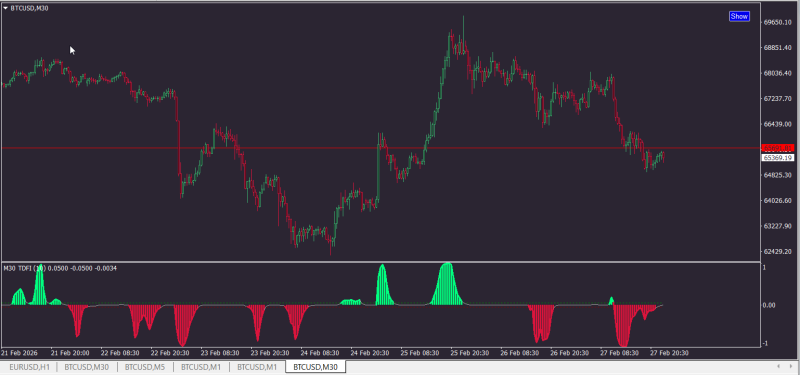Image resolution: width=800 pixels, height=375 pixels.
Task: Click the blue Show button
Action: tap(739, 16)
